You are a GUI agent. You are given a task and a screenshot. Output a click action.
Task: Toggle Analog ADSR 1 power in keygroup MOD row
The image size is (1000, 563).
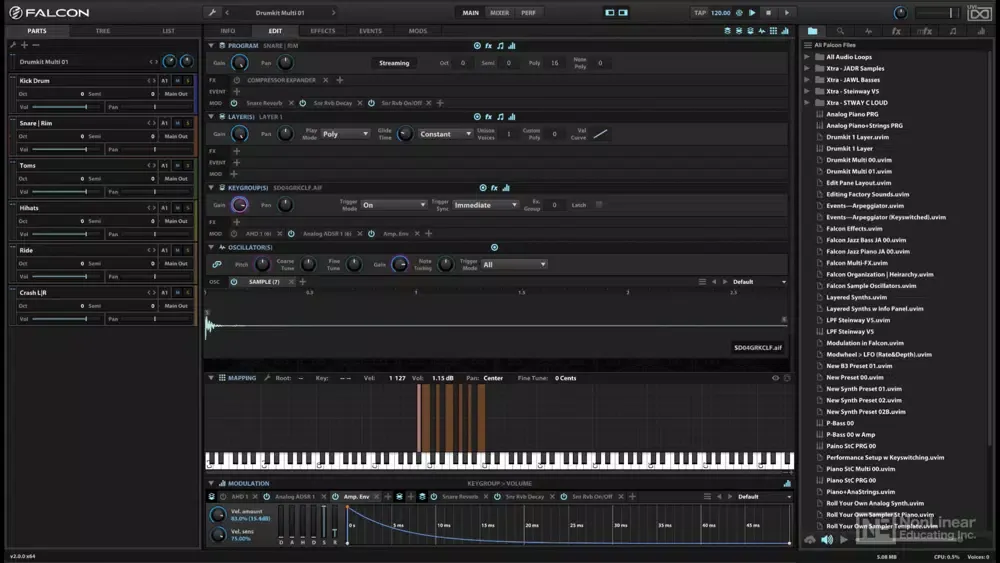click(291, 233)
